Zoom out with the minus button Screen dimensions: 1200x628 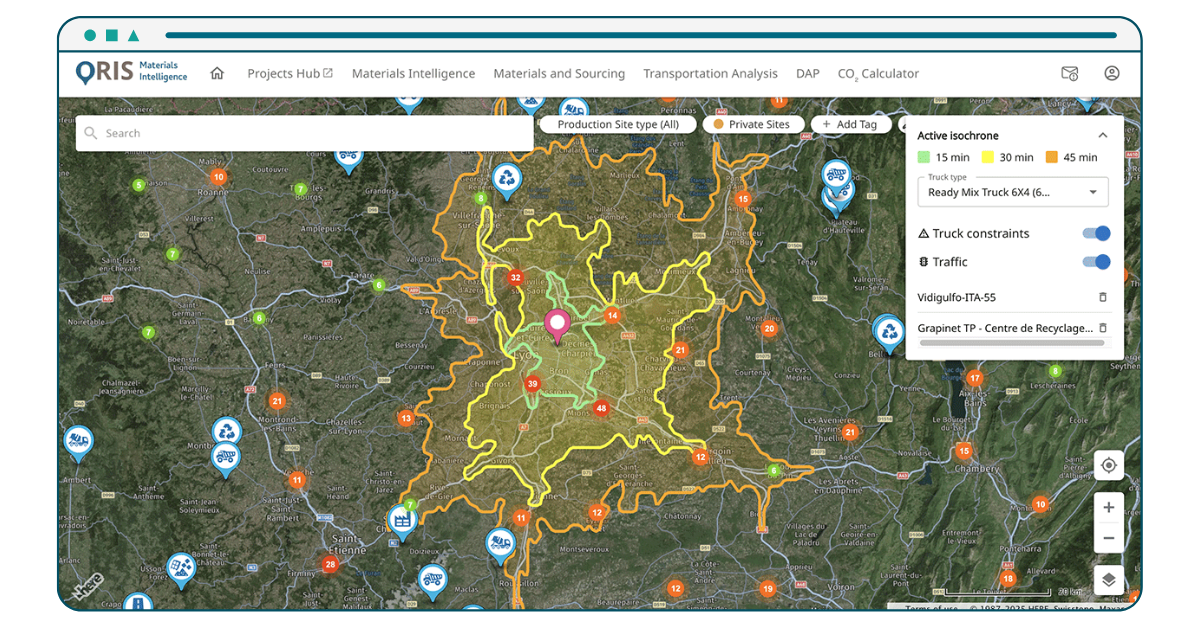tap(1108, 538)
